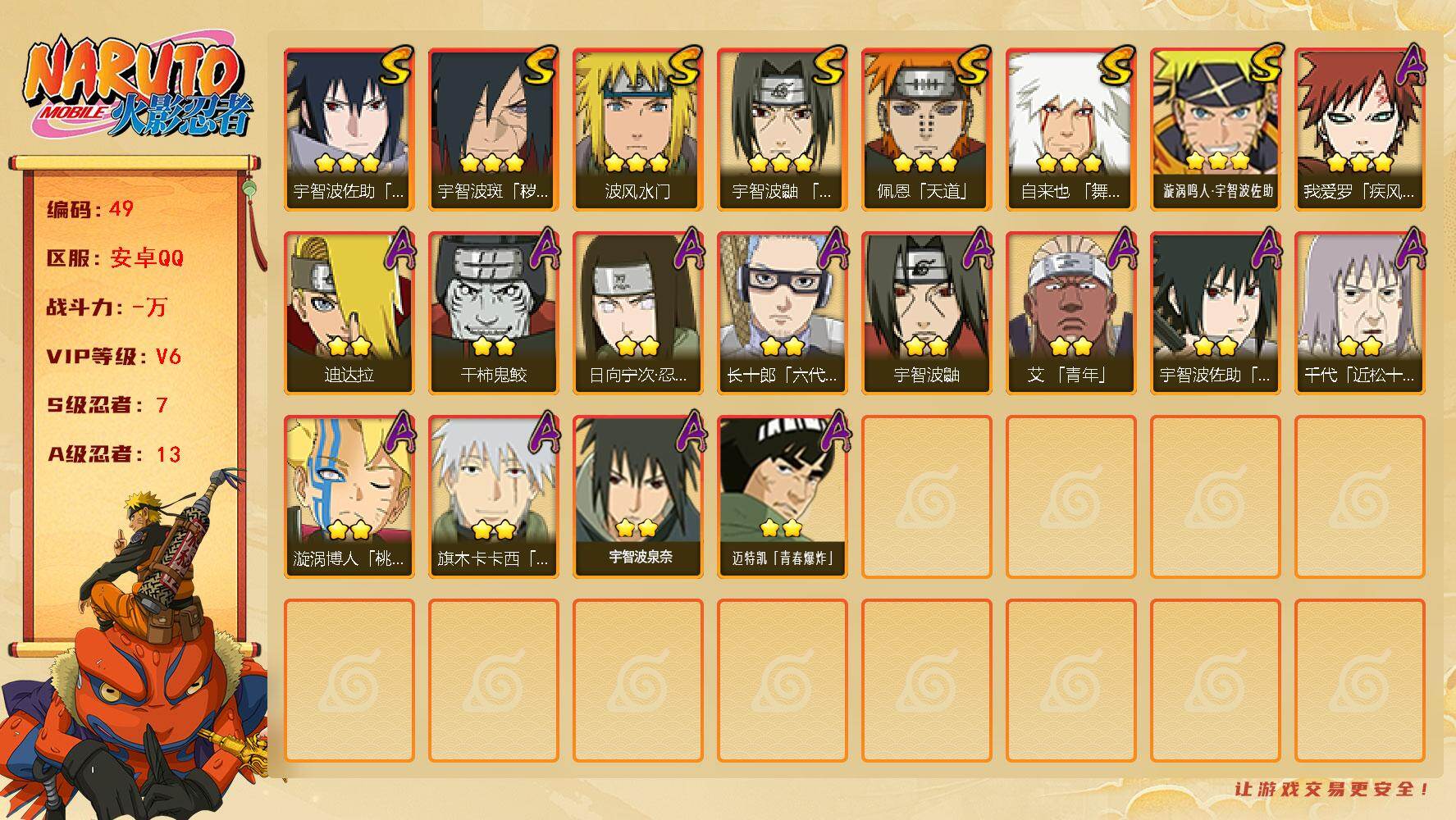Click the S-rank badge on 波风水门 card

684,66
